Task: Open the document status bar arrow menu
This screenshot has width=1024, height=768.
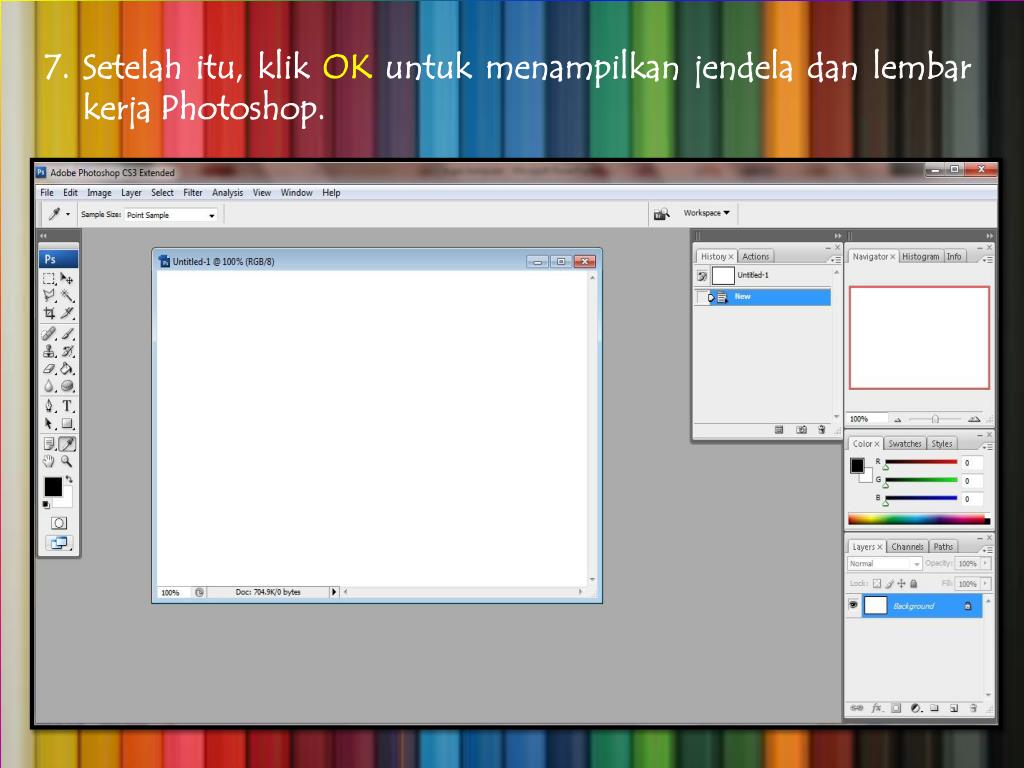Action: (334, 592)
